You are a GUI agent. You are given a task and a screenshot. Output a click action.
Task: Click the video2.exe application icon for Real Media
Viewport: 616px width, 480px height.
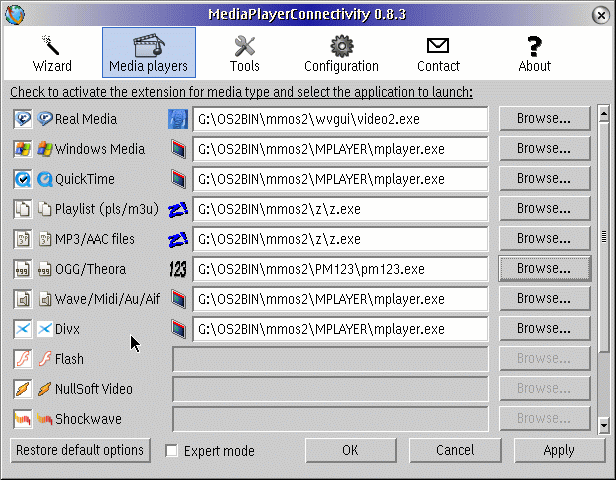point(178,119)
